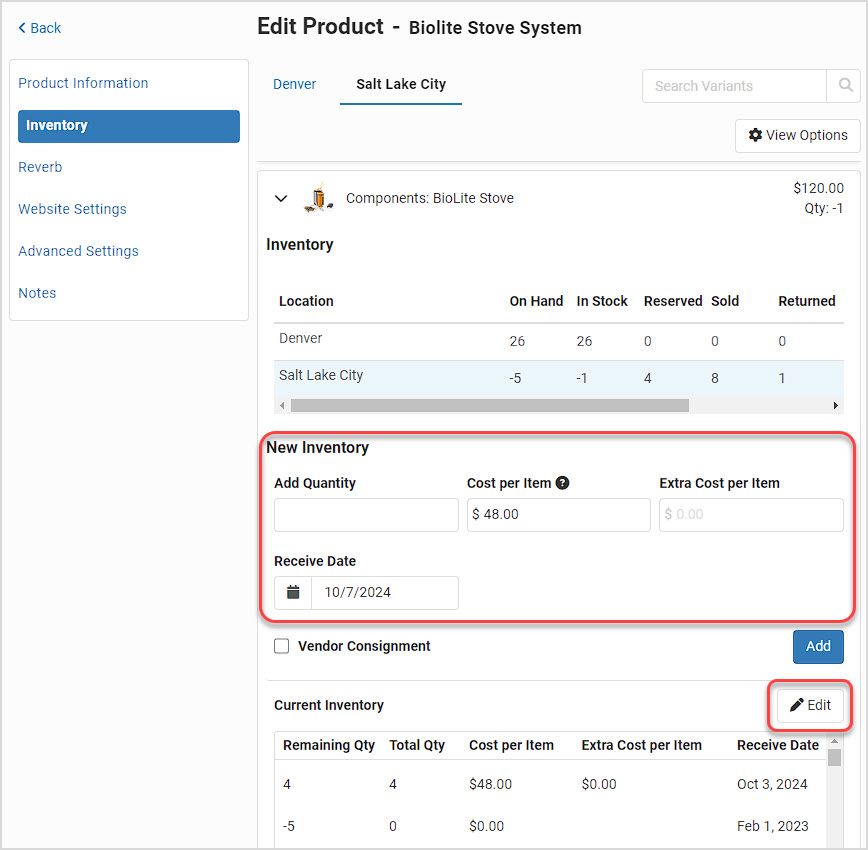Viewport: 868px width, 850px height.
Task: Click the Cost per Item help icon
Action: pos(562,483)
